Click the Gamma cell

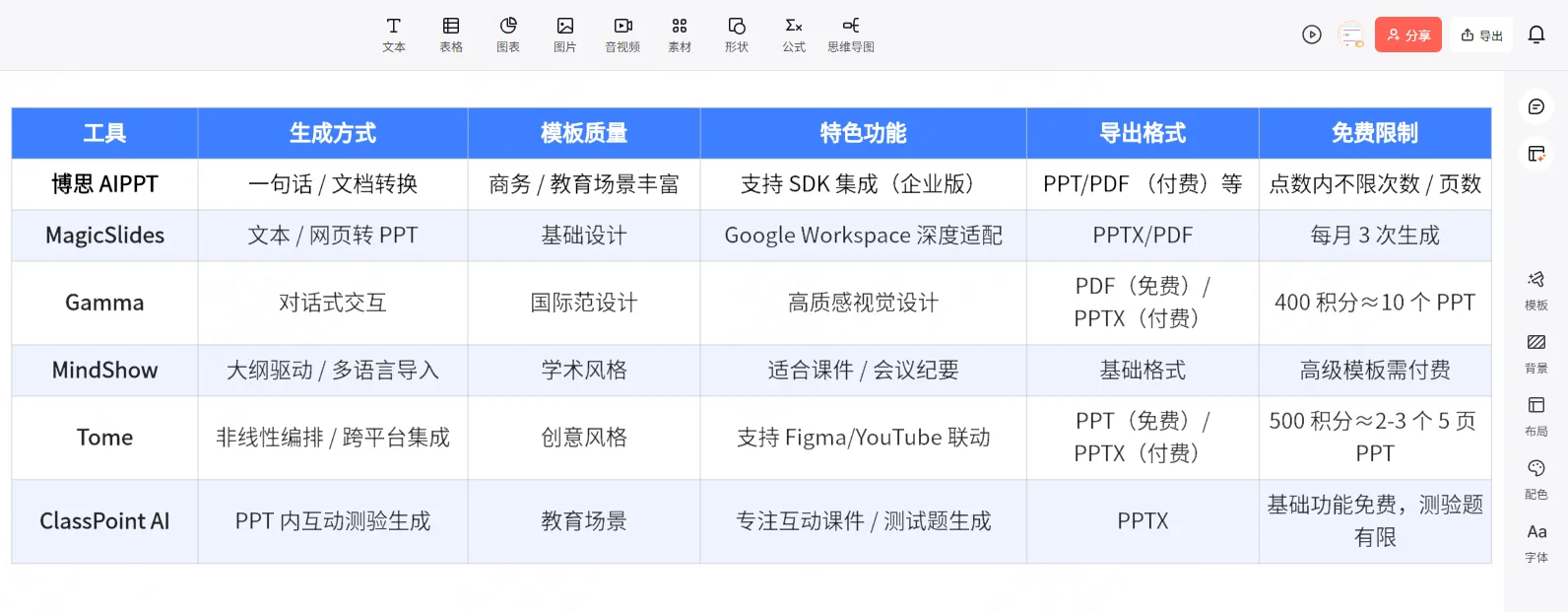click(104, 303)
